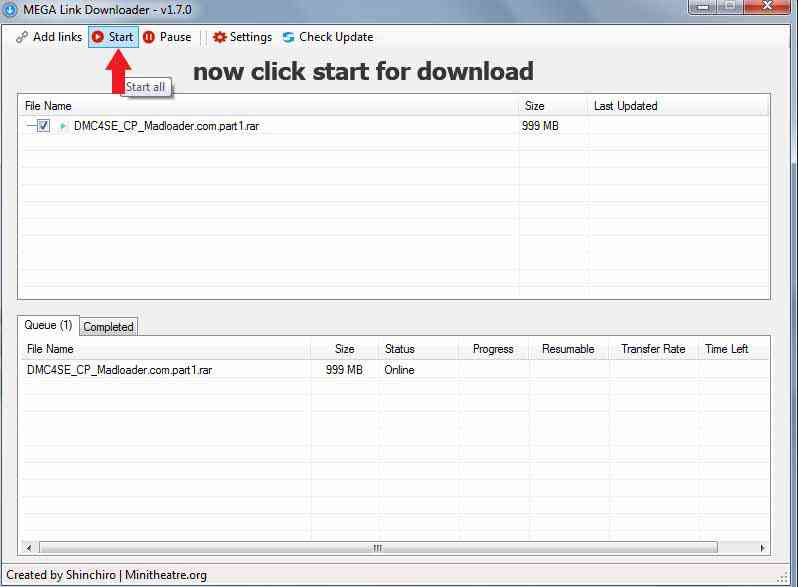Click the horizontal scrollbar left arrow
Image resolution: width=798 pixels, height=587 pixels.
29,548
